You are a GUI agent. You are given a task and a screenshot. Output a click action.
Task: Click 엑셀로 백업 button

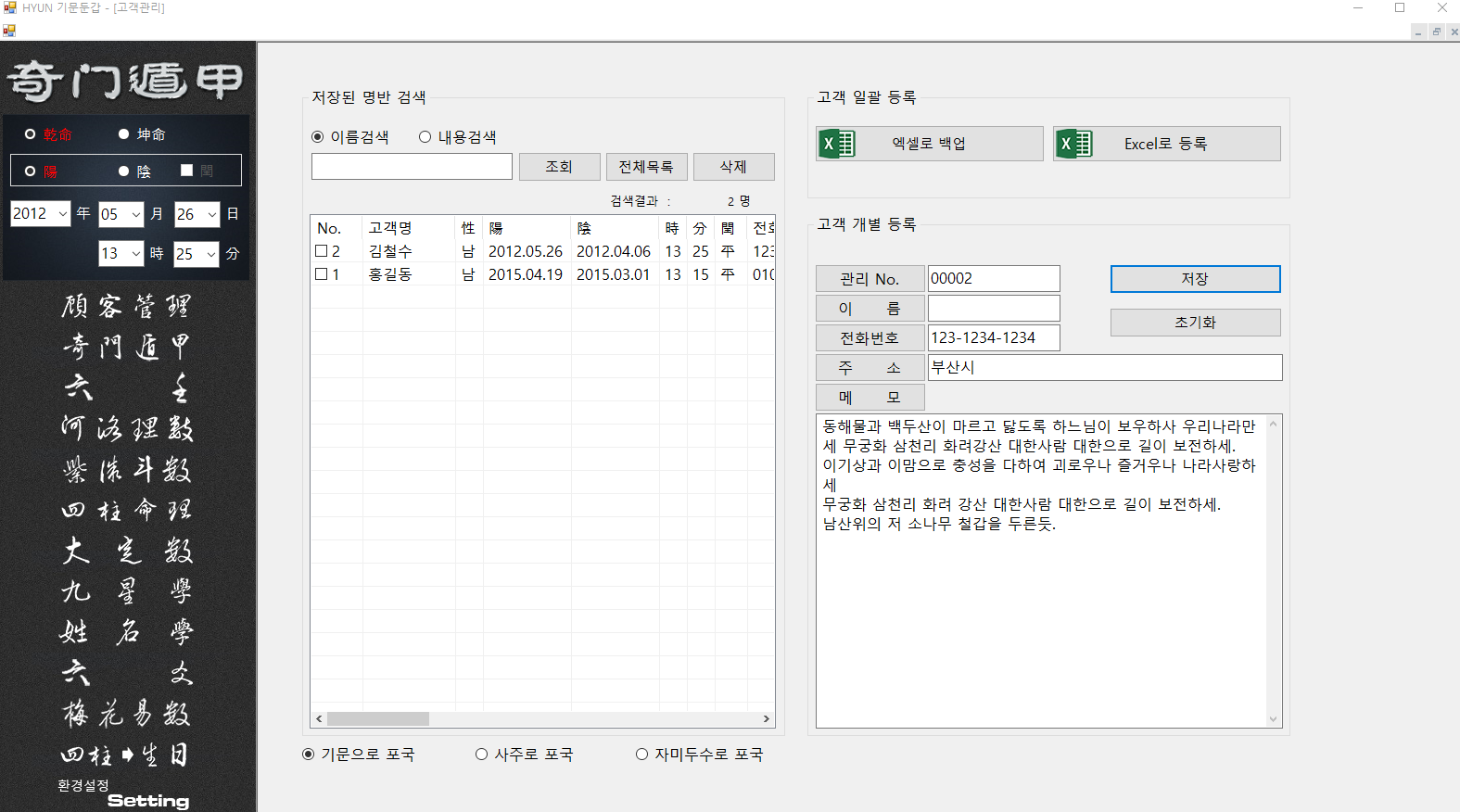click(930, 144)
